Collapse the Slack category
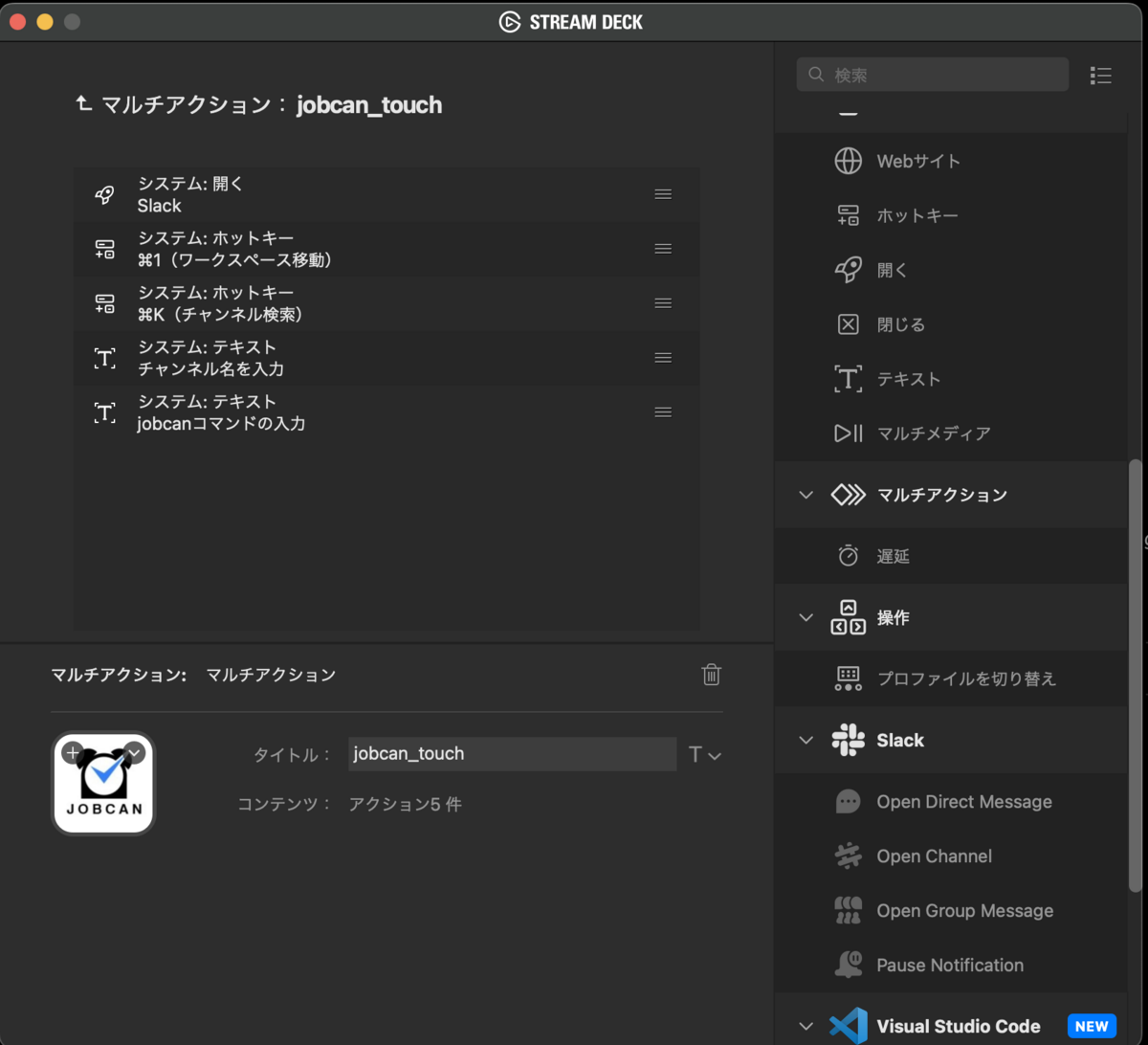 pyautogui.click(x=806, y=740)
